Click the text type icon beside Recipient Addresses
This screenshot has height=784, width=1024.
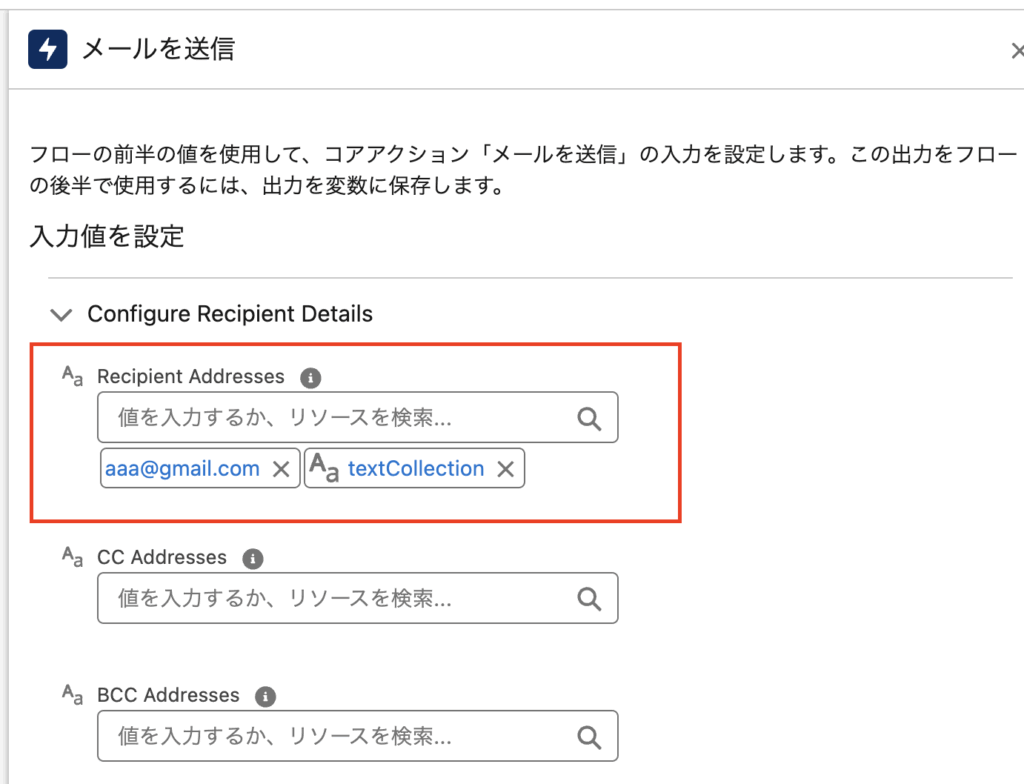point(72,377)
